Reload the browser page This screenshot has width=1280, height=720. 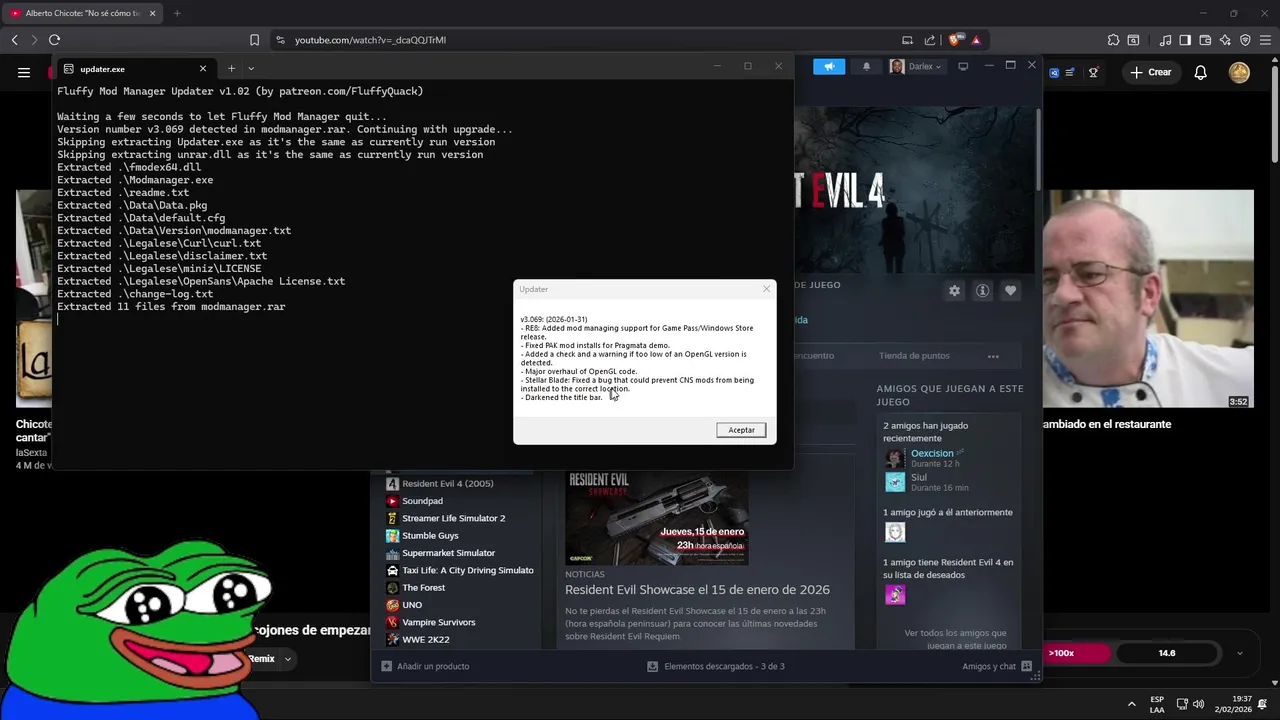click(54, 40)
